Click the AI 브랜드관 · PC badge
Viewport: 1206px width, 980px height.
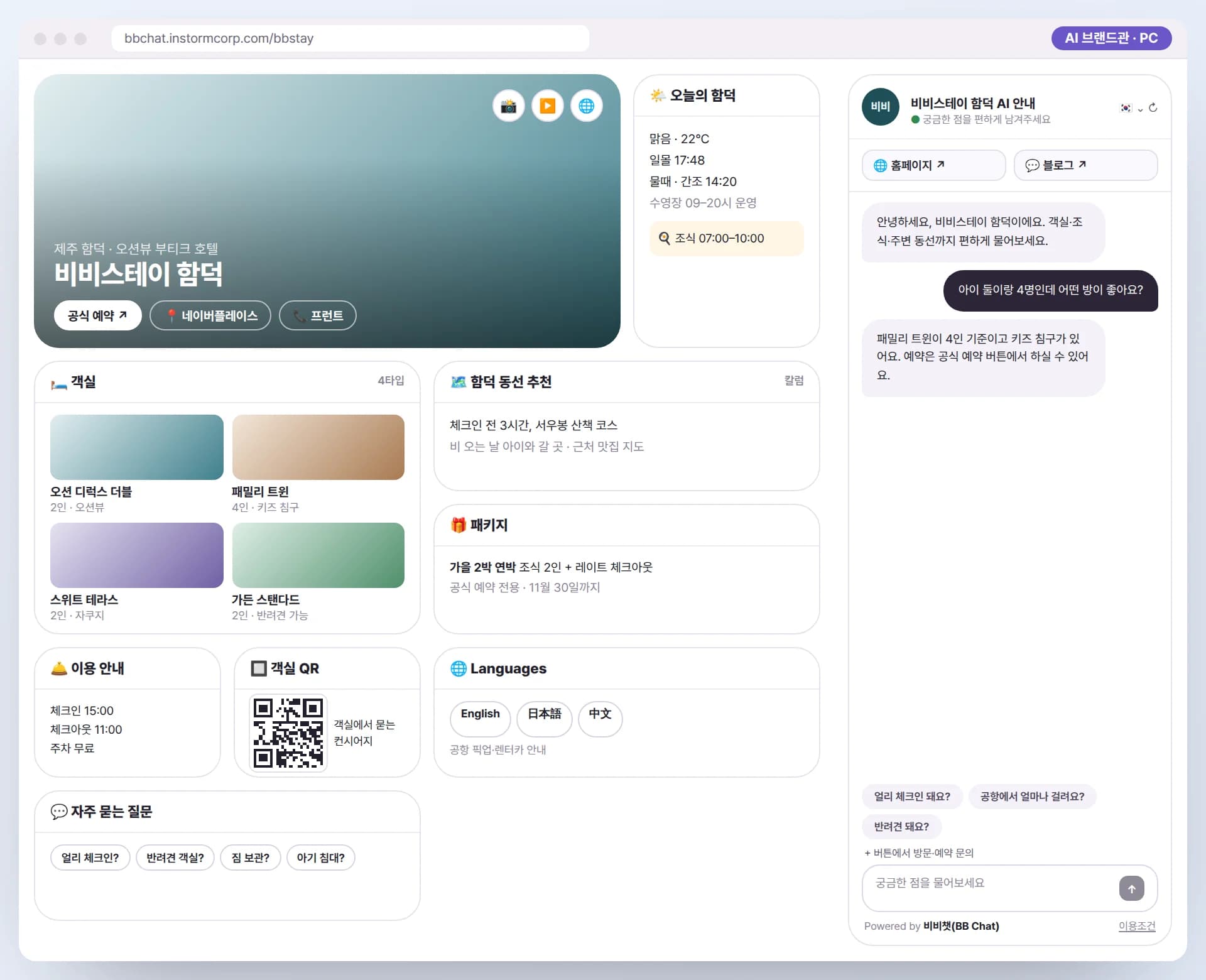1111,38
